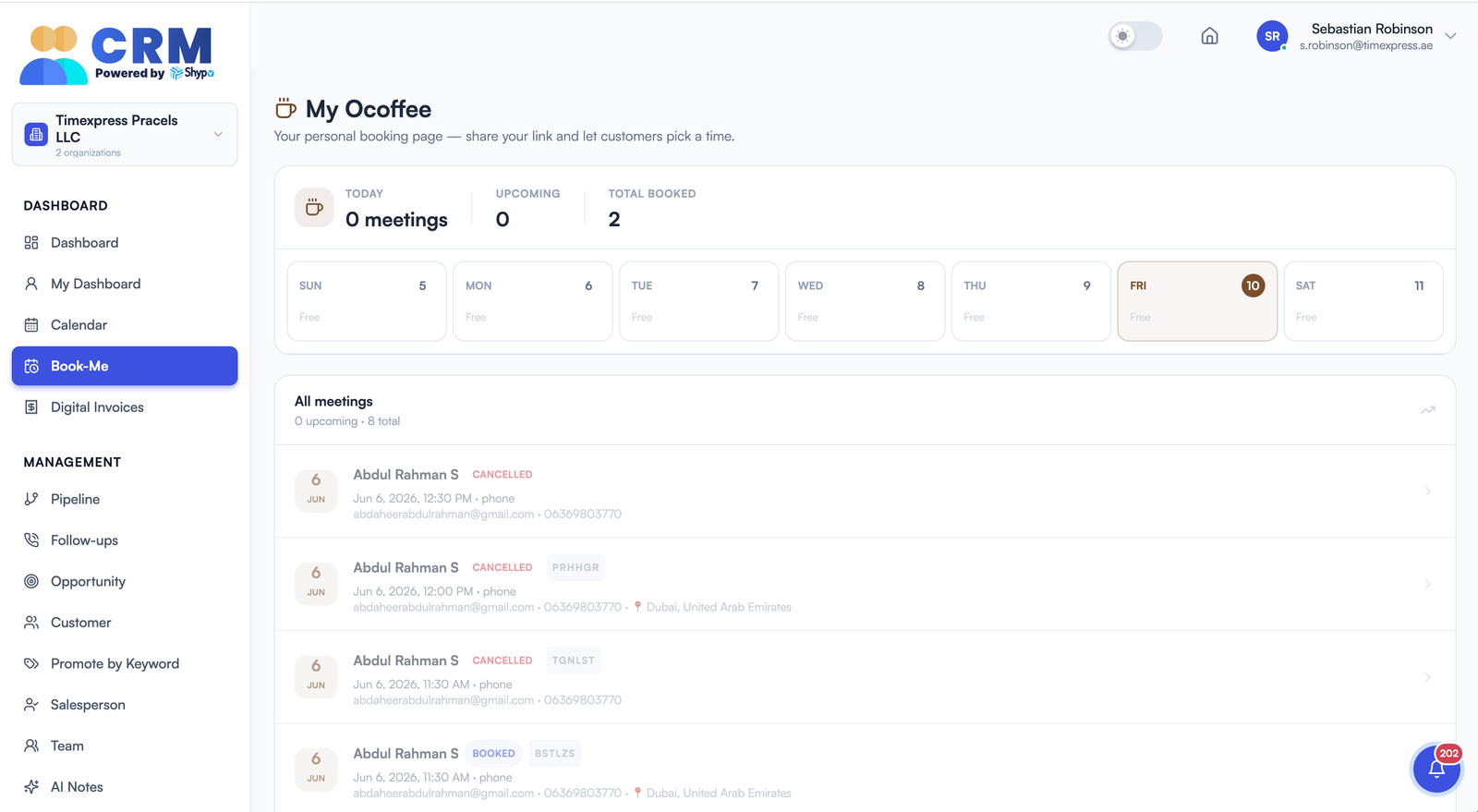Click the "0 meetings" today count
This screenshot has width=1478, height=812.
tap(396, 220)
